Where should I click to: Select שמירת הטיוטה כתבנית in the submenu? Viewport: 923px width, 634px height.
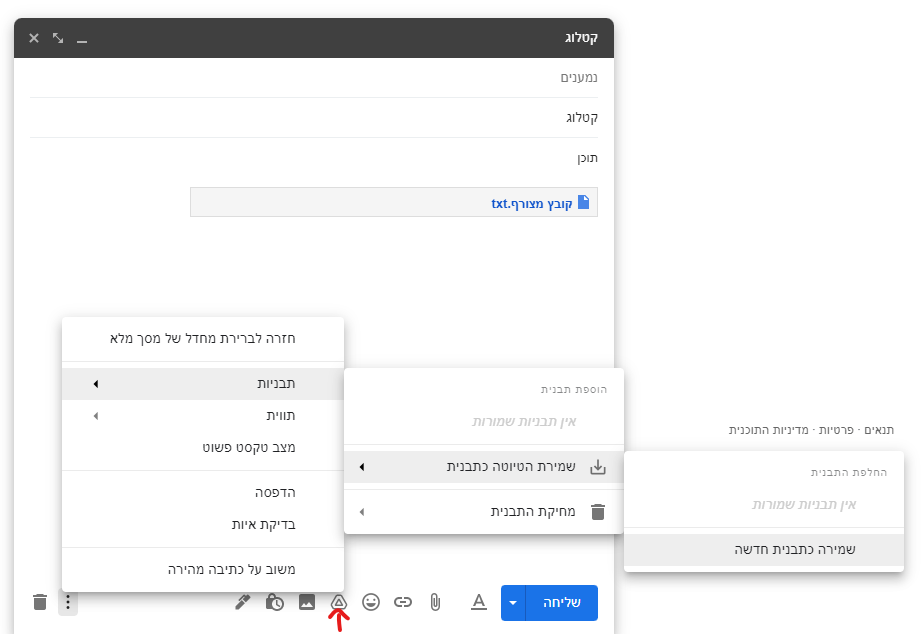(484, 467)
